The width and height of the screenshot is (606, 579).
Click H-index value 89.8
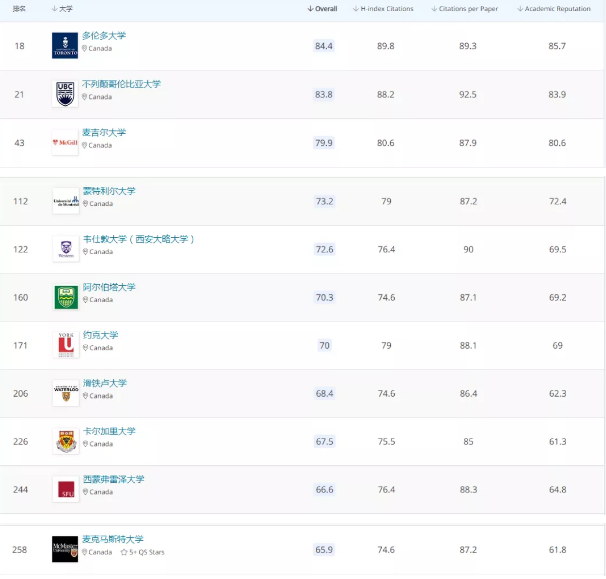click(x=386, y=46)
